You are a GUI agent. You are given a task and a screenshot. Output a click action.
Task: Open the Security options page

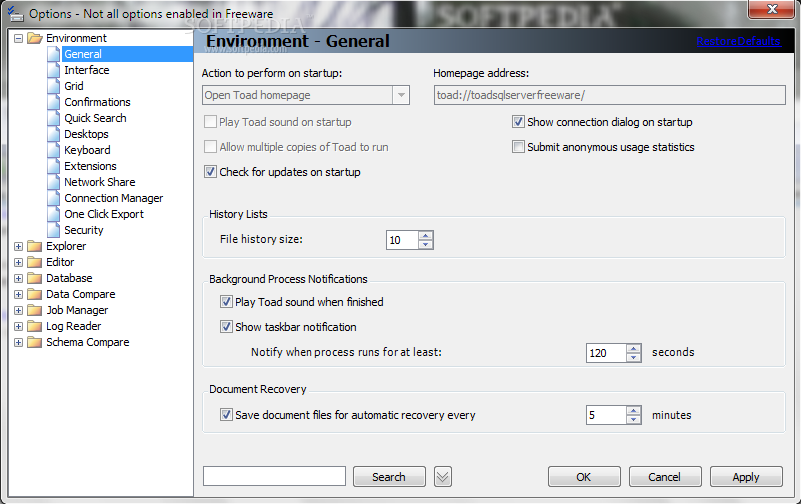coord(84,230)
